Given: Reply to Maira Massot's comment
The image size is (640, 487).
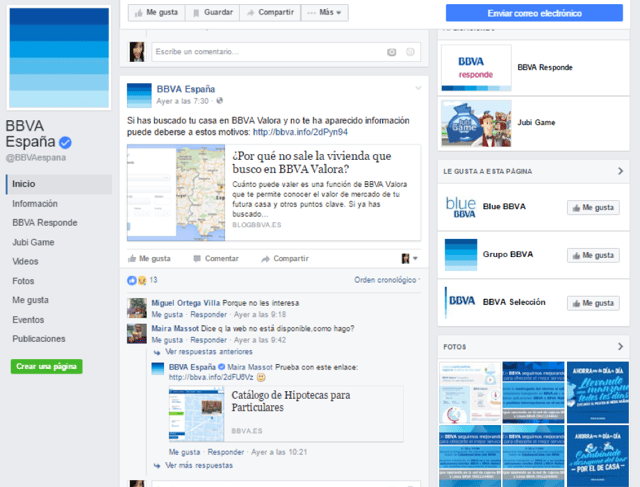Looking at the screenshot, I should [x=209, y=340].
